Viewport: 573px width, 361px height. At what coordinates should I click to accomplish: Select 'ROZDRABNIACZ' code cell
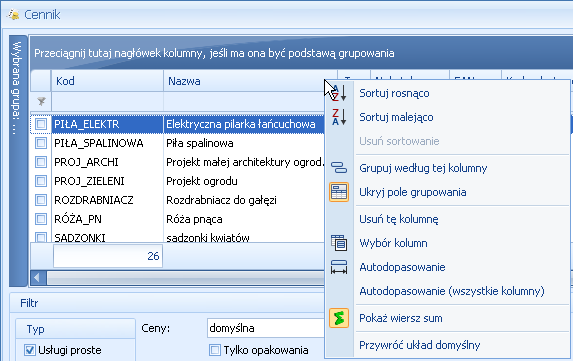[x=107, y=200]
